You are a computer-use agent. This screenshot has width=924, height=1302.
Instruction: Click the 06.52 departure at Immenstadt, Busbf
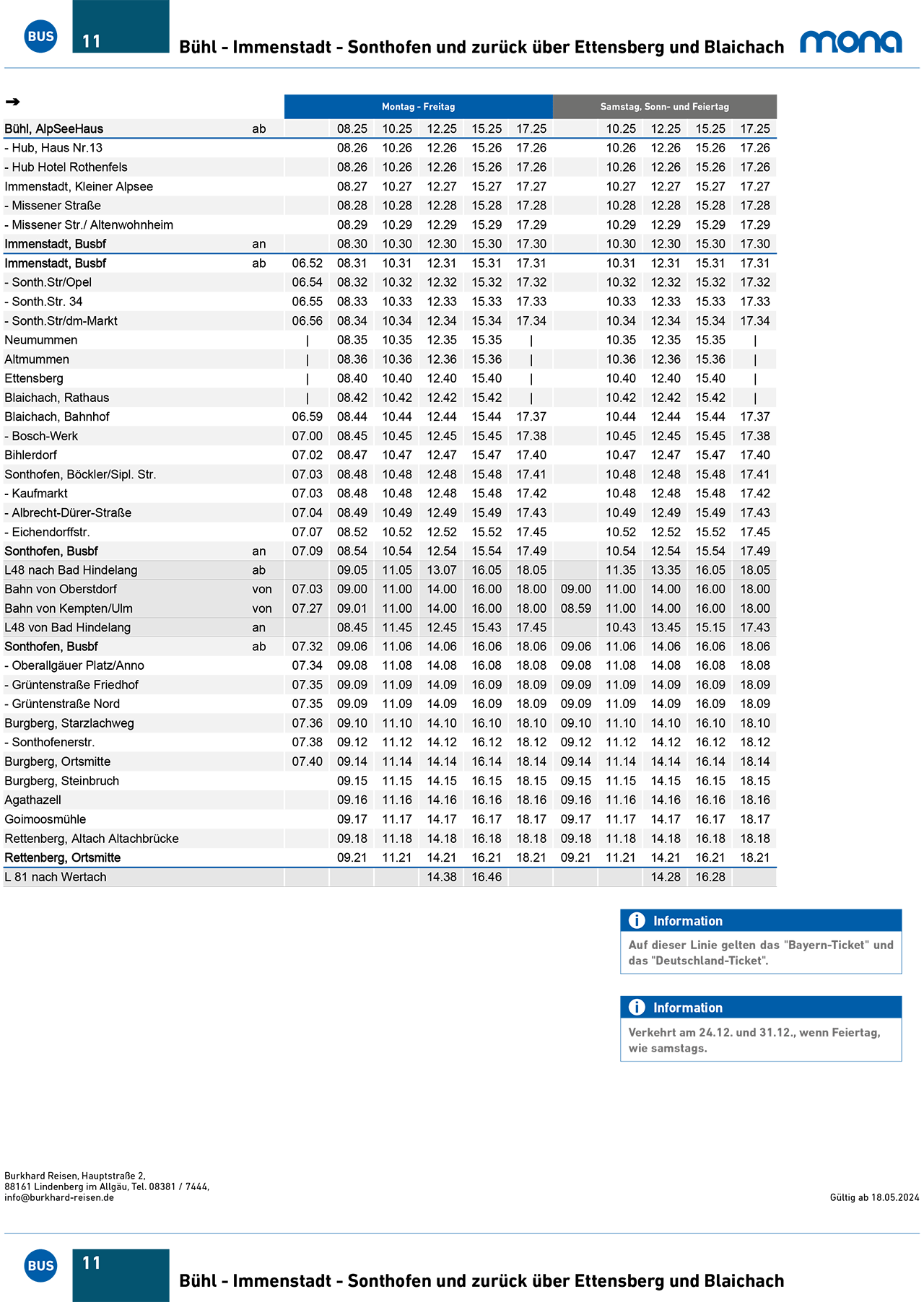[x=308, y=263]
